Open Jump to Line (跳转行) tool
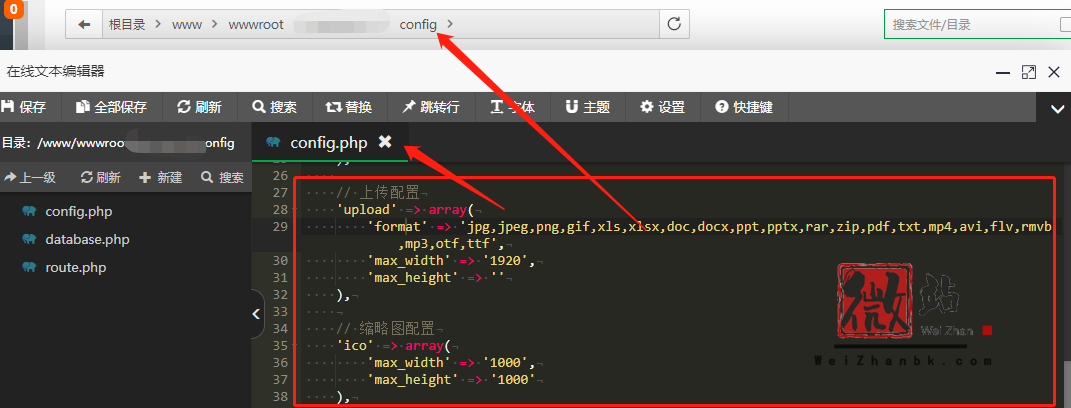 [430, 107]
